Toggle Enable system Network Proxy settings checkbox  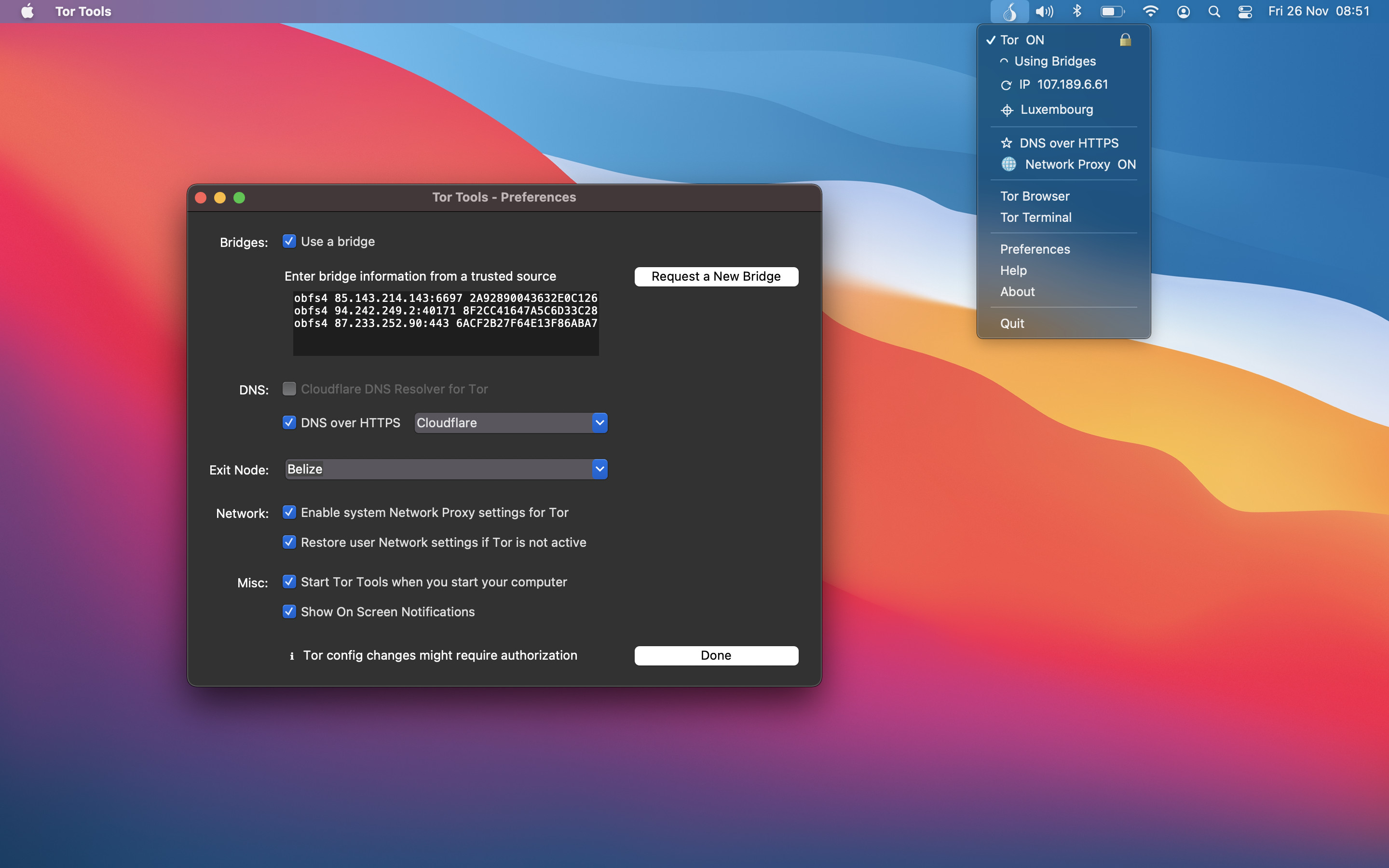(x=289, y=512)
